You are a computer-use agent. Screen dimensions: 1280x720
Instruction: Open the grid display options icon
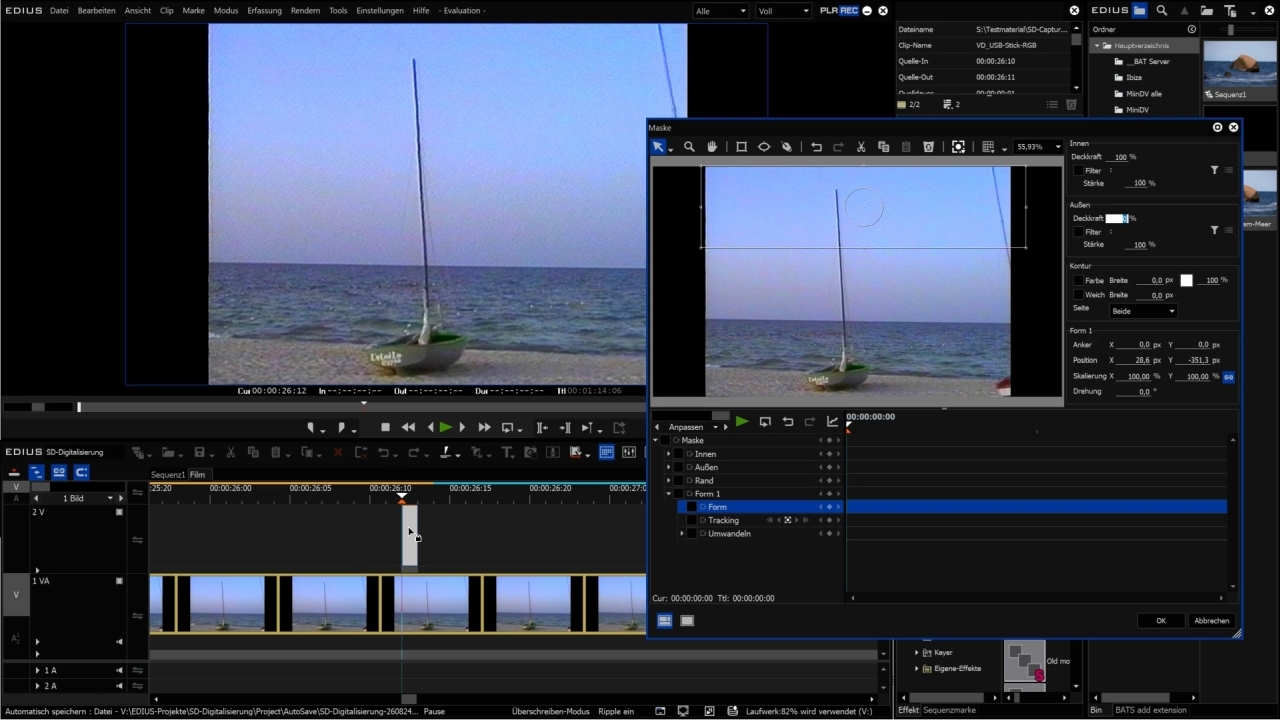coord(988,147)
